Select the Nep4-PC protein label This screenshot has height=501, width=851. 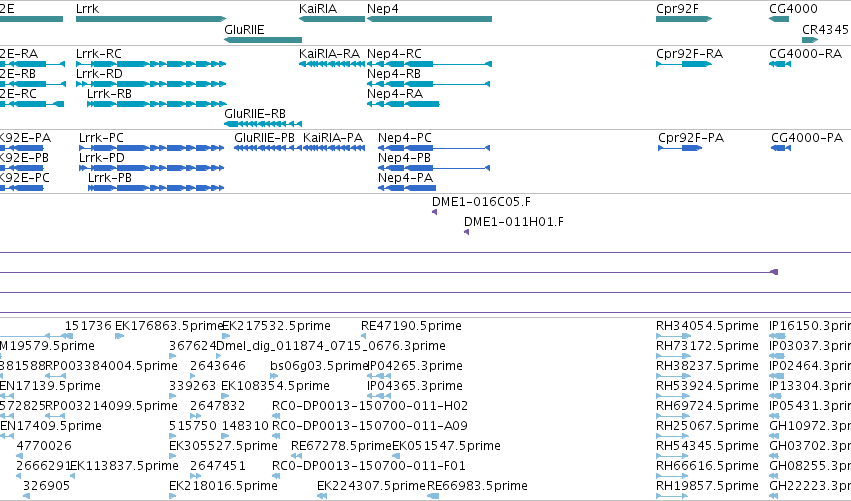click(x=405, y=138)
